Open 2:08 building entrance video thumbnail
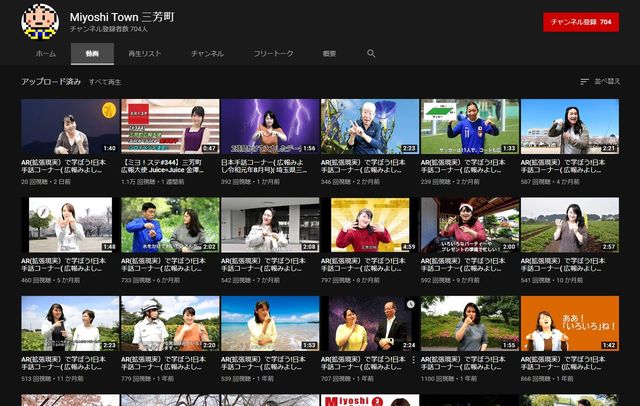This screenshot has width=640, height=406. click(x=270, y=225)
